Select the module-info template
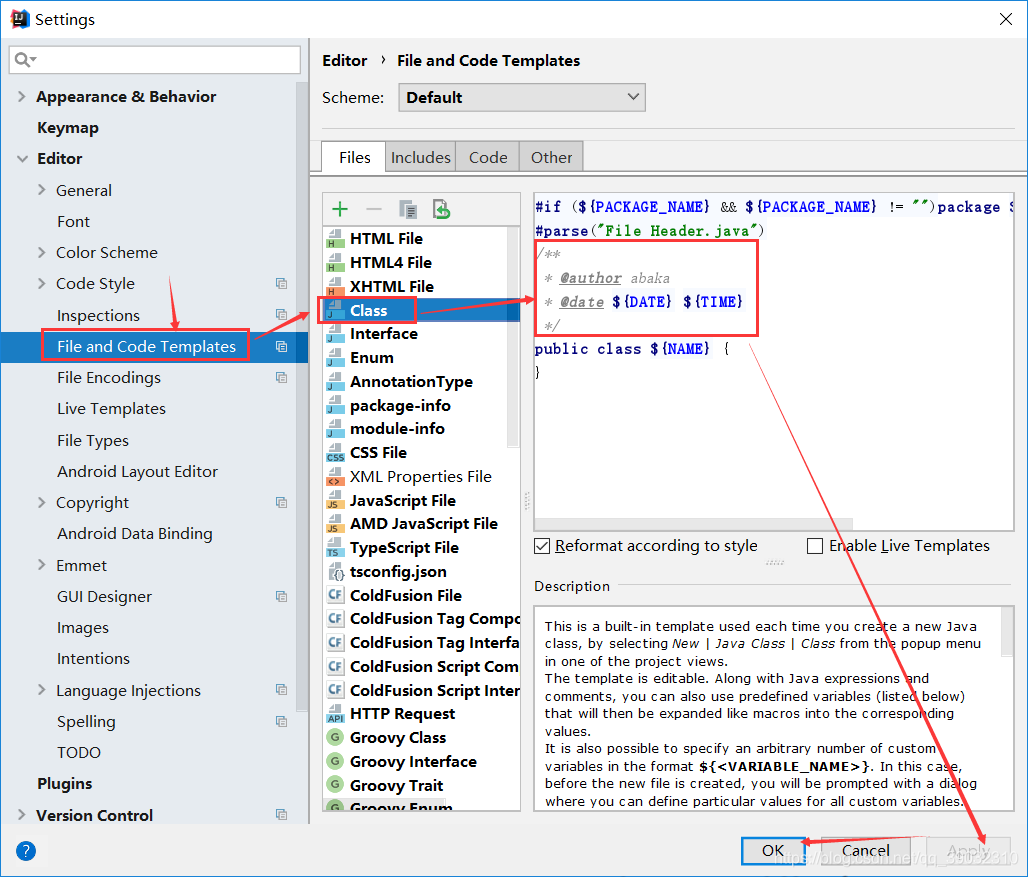The width and height of the screenshot is (1028, 877). (x=422, y=429)
